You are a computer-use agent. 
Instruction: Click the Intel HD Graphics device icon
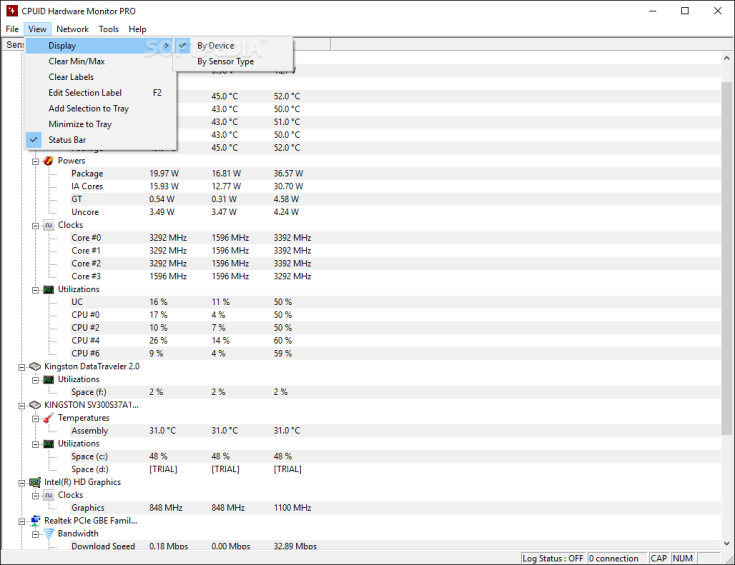click(35, 482)
